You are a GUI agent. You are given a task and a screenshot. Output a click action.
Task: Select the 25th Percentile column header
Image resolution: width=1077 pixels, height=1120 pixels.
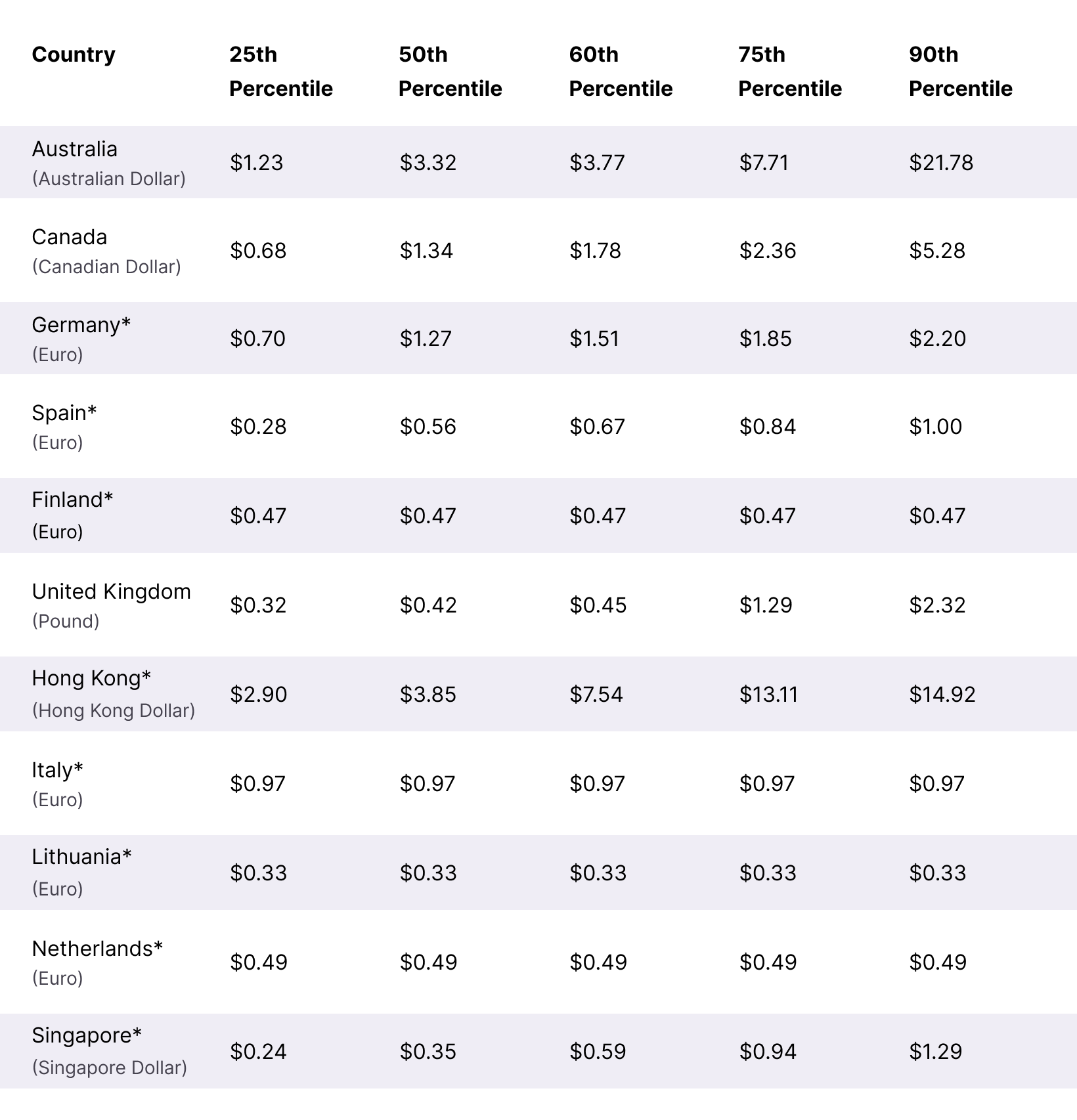[x=281, y=72]
